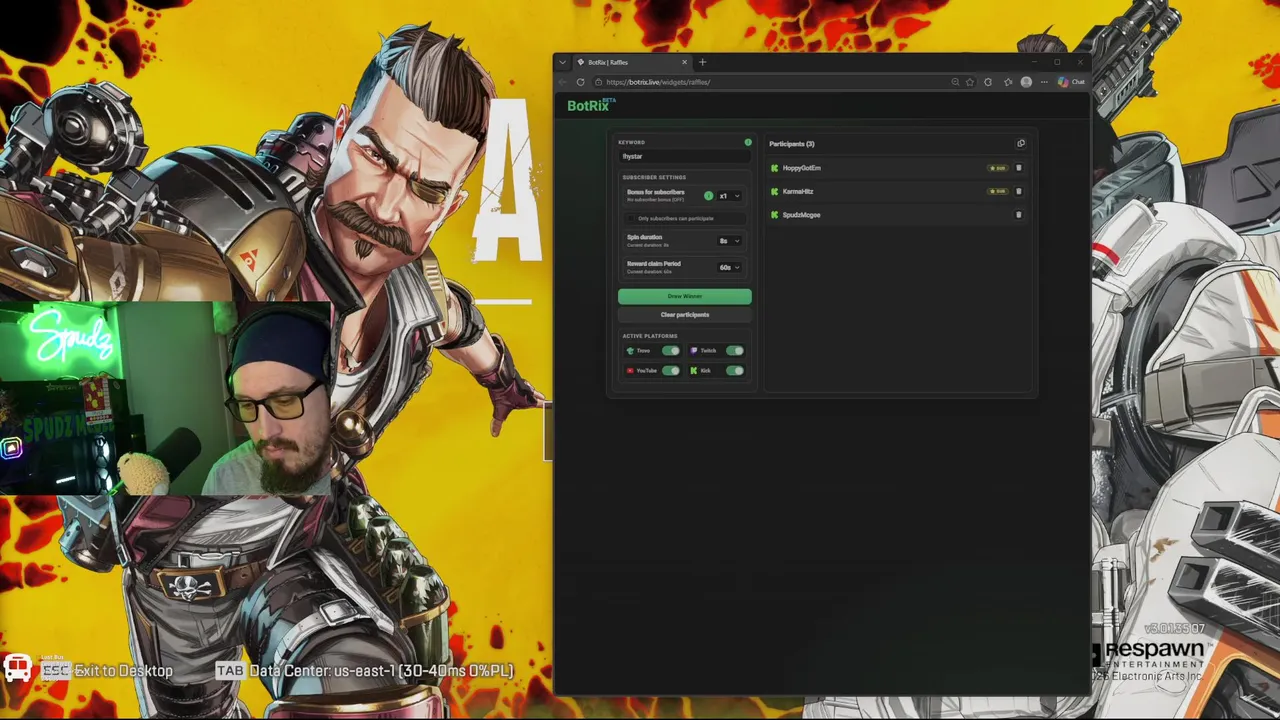Image resolution: width=1280 pixels, height=720 pixels.
Task: Click the 'ACTIVE PLATFORMS' heading
Action: (x=650, y=336)
